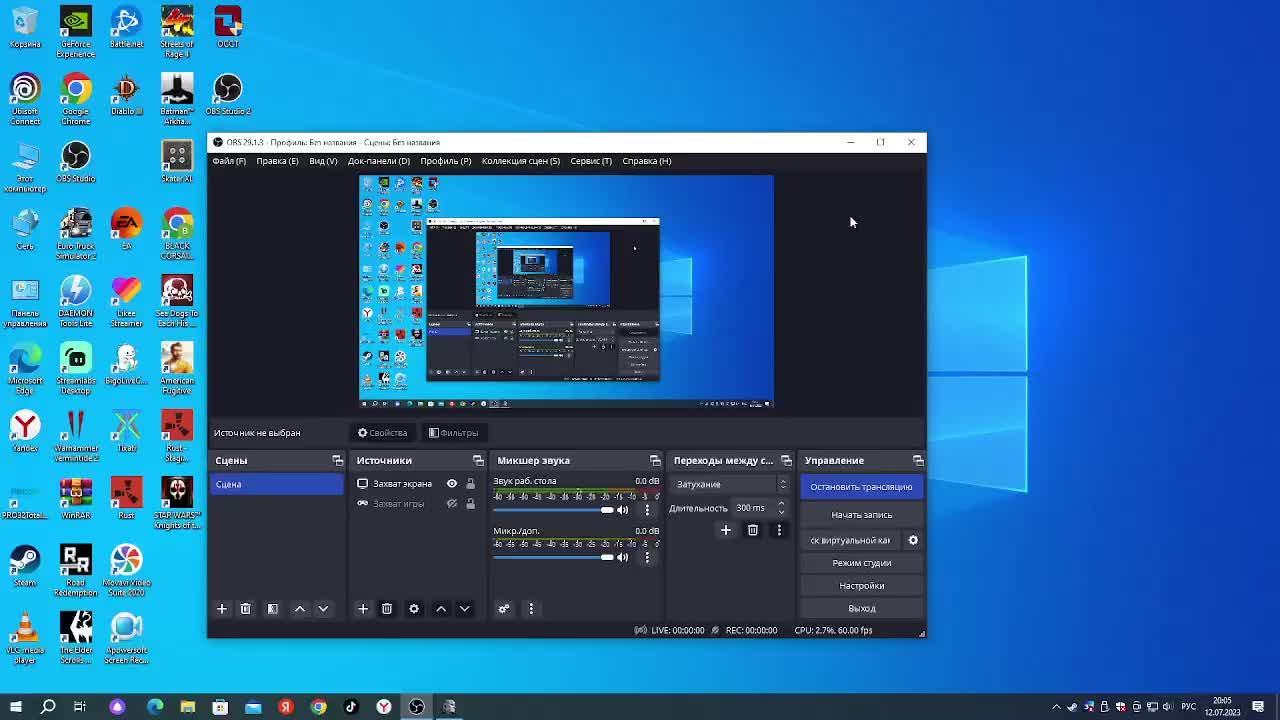Click Начать запись to start recording
The image size is (1280, 720).
click(x=861, y=515)
